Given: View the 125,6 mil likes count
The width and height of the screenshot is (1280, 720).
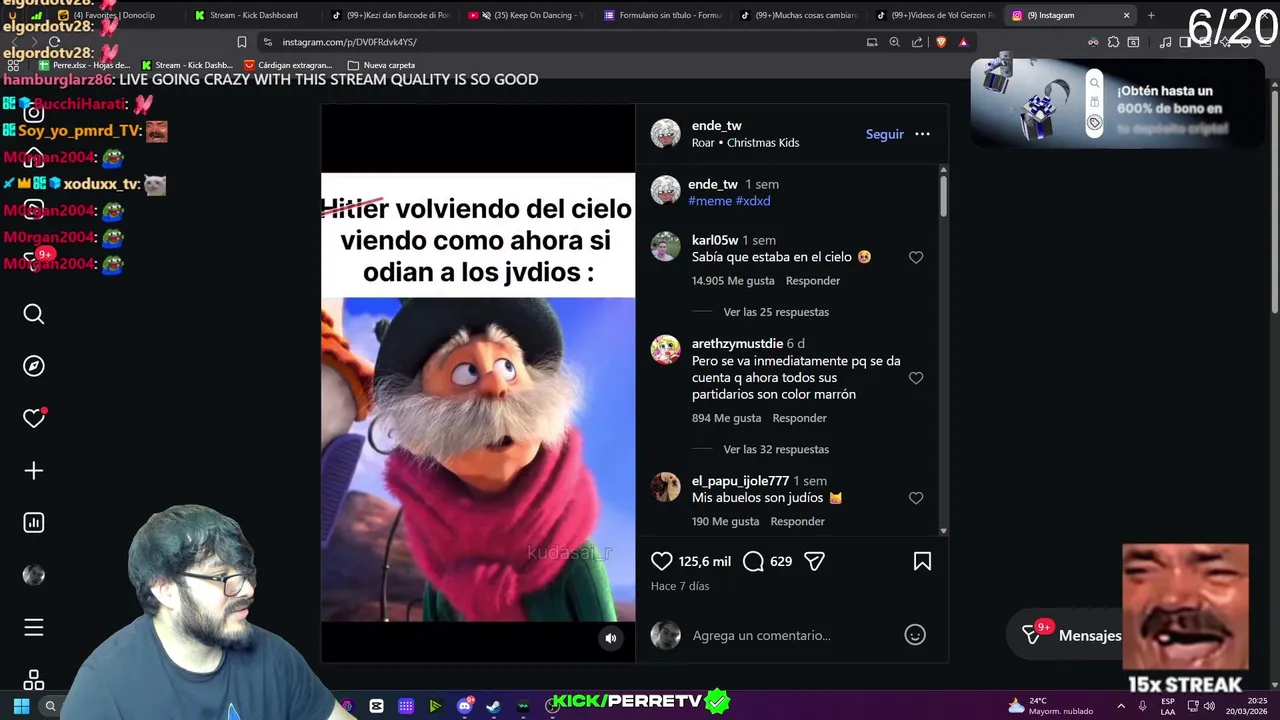Looking at the screenshot, I should 705,561.
